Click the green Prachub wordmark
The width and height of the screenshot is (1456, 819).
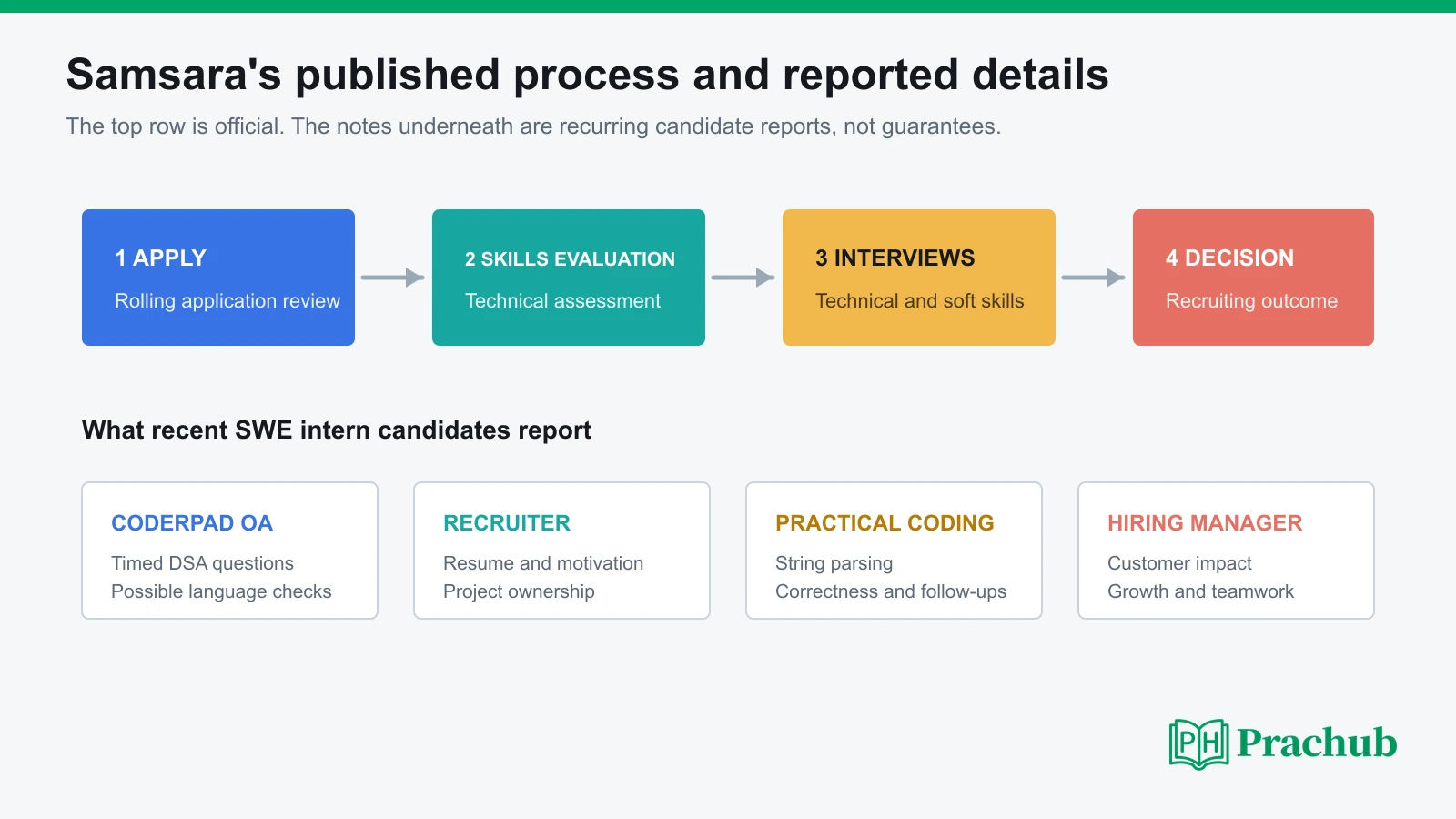[x=1317, y=743]
